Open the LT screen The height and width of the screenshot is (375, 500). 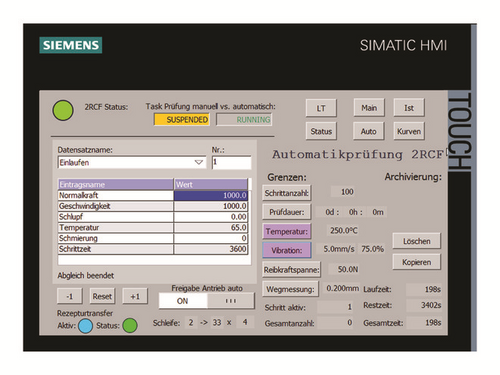pyautogui.click(x=321, y=108)
